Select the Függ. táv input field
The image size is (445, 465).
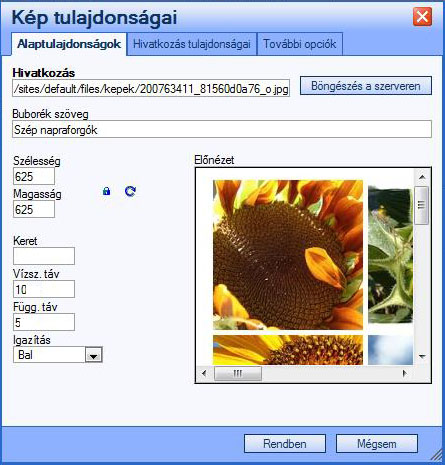[44, 322]
